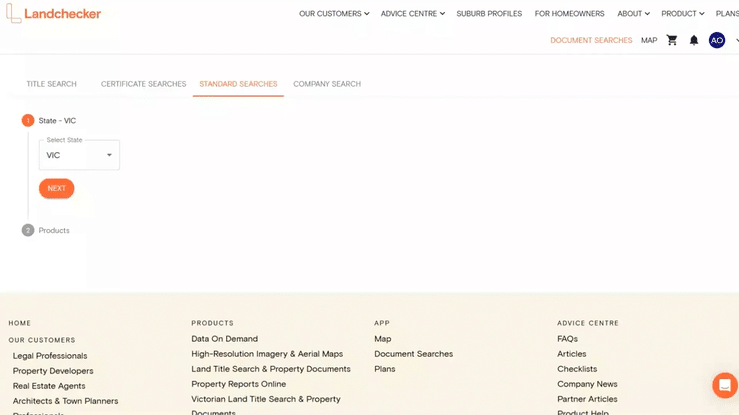Image resolution: width=739 pixels, height=415 pixels.
Task: Open FAQs footer link
Action: (567, 339)
